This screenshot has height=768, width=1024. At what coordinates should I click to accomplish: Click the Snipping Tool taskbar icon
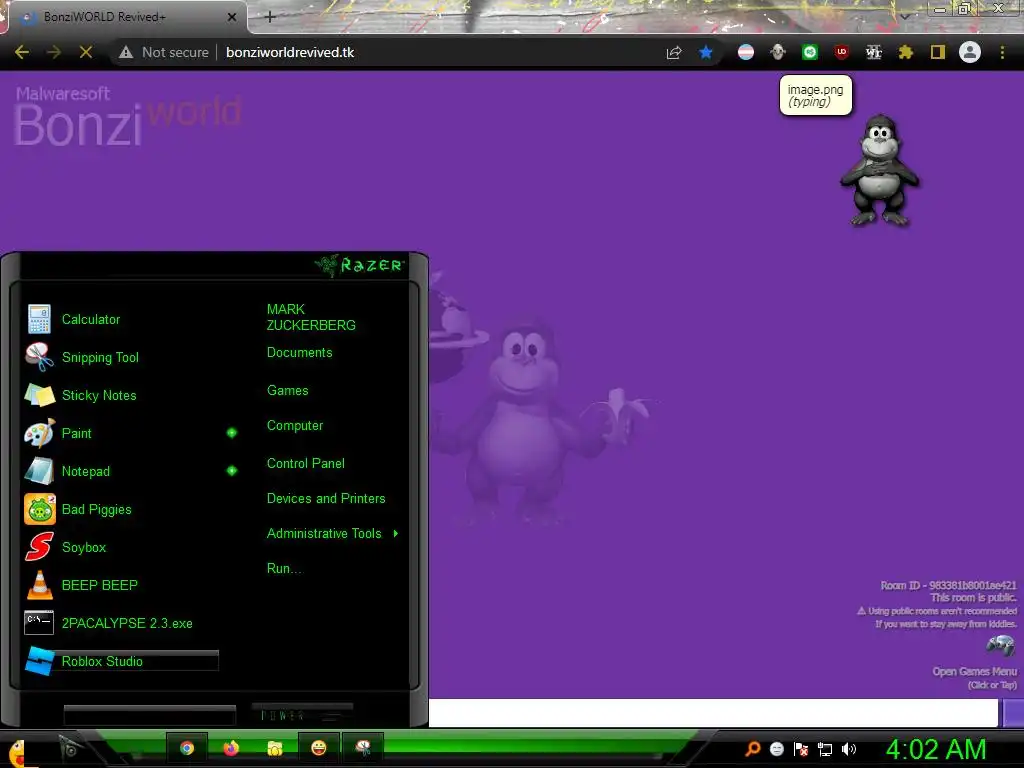[362, 748]
